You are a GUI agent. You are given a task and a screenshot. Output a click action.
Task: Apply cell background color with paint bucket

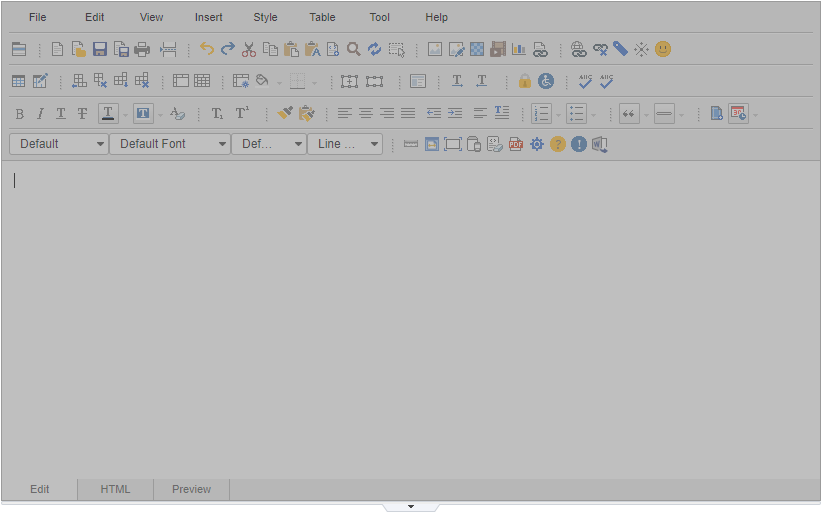pos(262,81)
